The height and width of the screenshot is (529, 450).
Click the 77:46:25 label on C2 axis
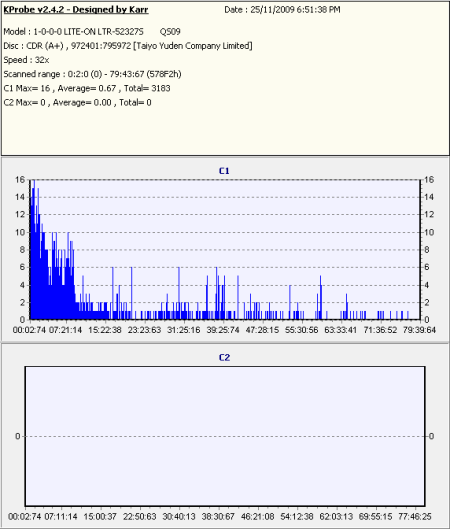(x=415, y=517)
